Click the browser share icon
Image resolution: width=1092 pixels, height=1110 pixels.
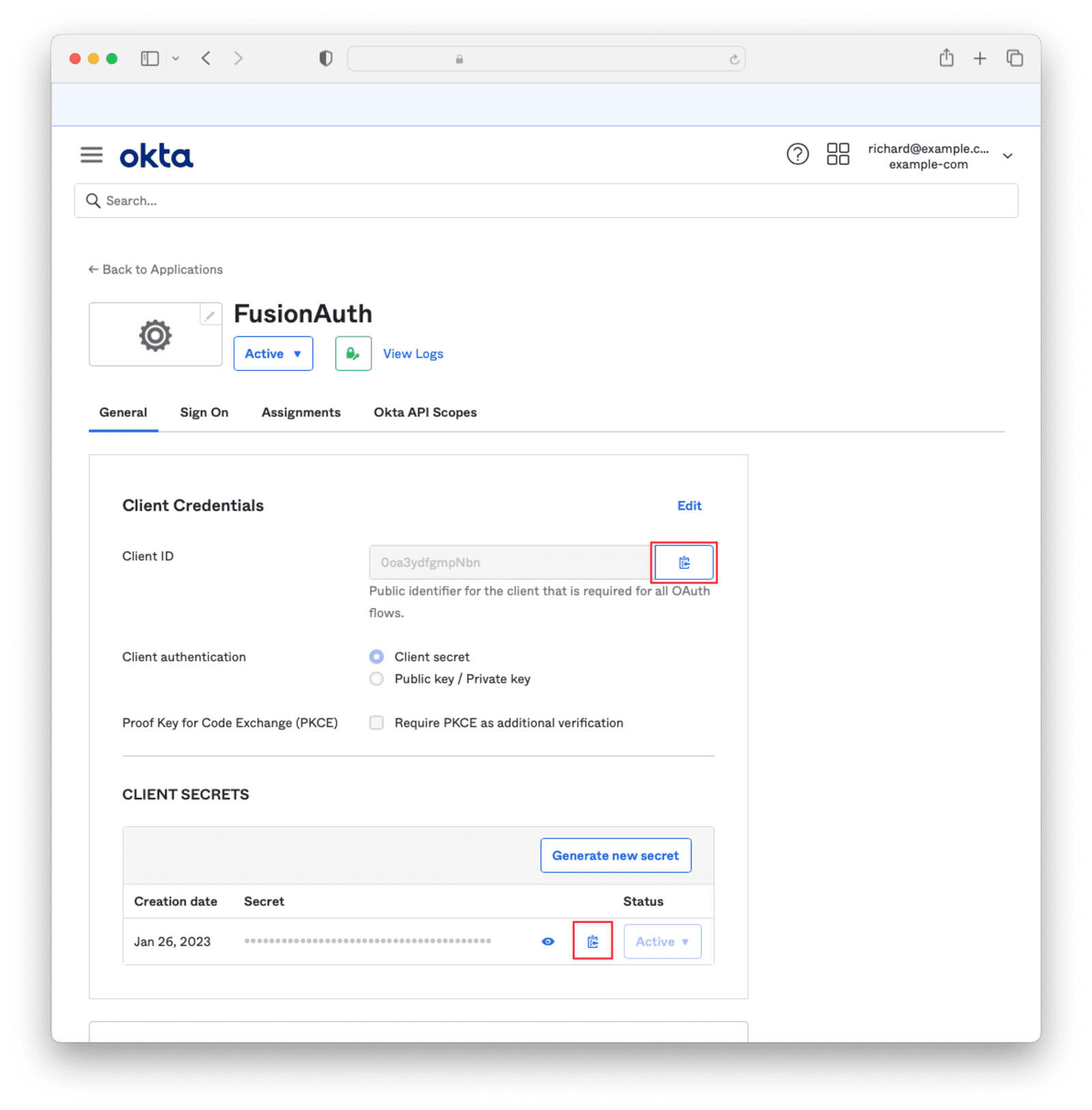[946, 59]
